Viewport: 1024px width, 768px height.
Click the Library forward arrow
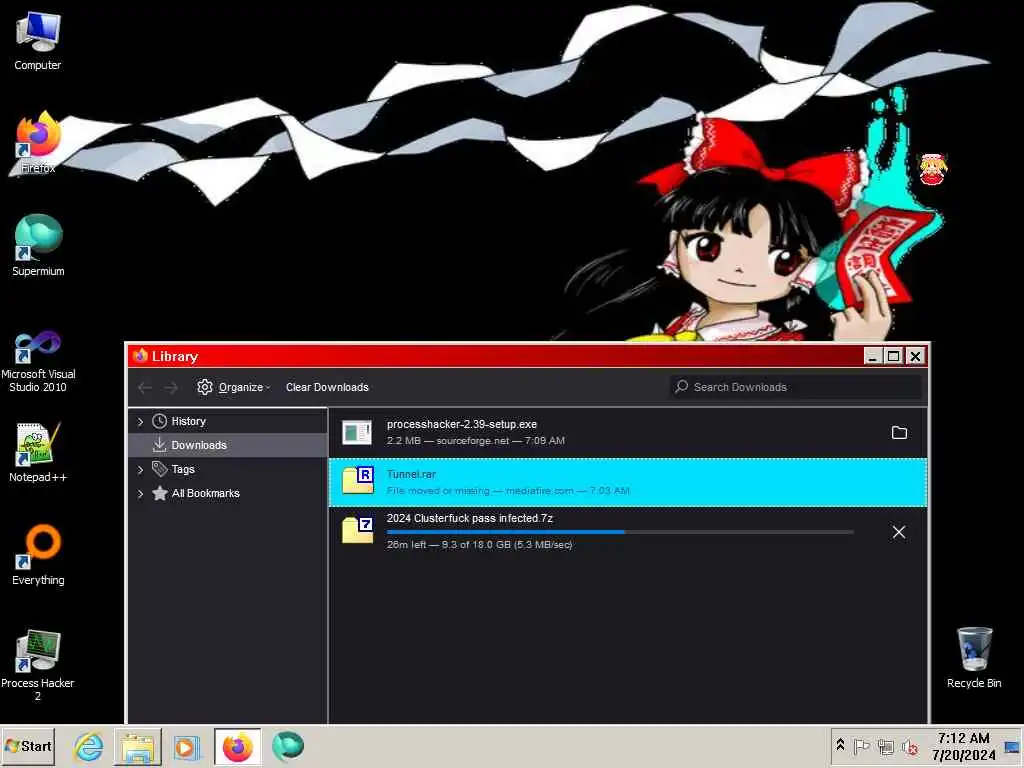click(x=171, y=387)
